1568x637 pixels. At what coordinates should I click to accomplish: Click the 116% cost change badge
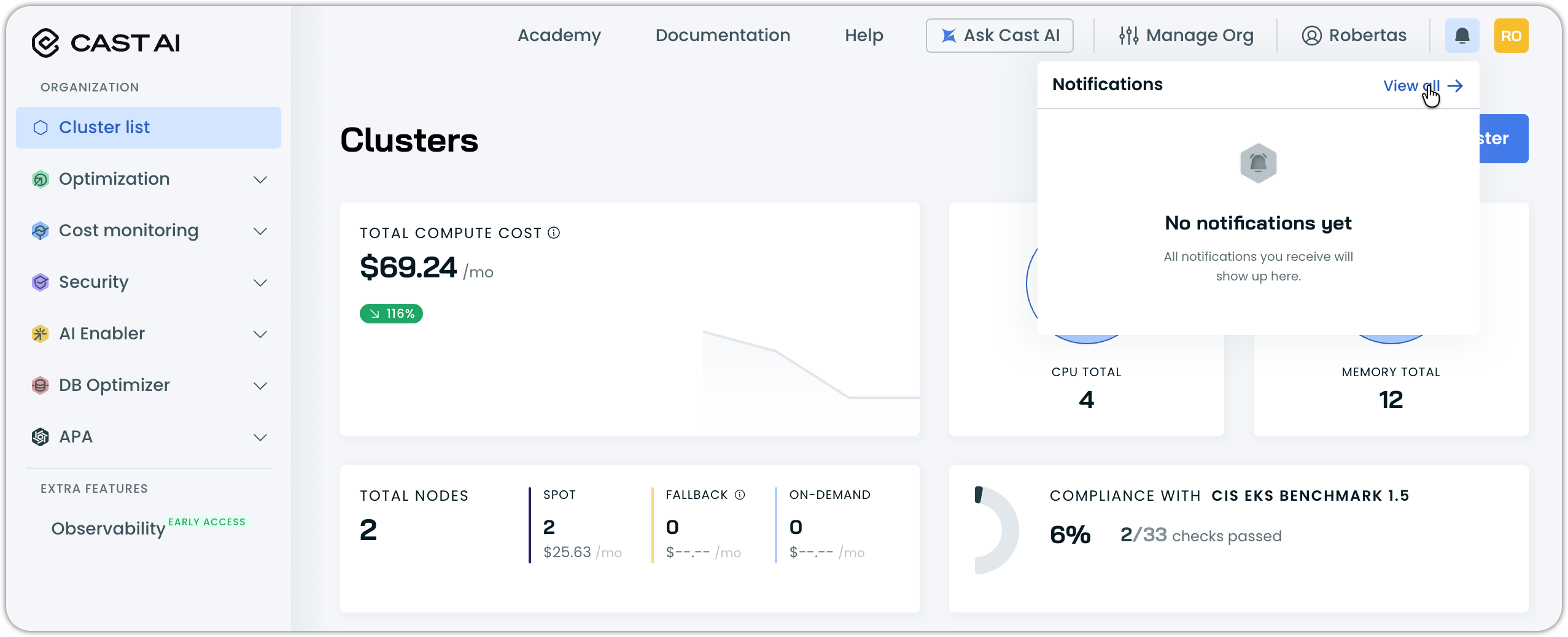coord(391,314)
